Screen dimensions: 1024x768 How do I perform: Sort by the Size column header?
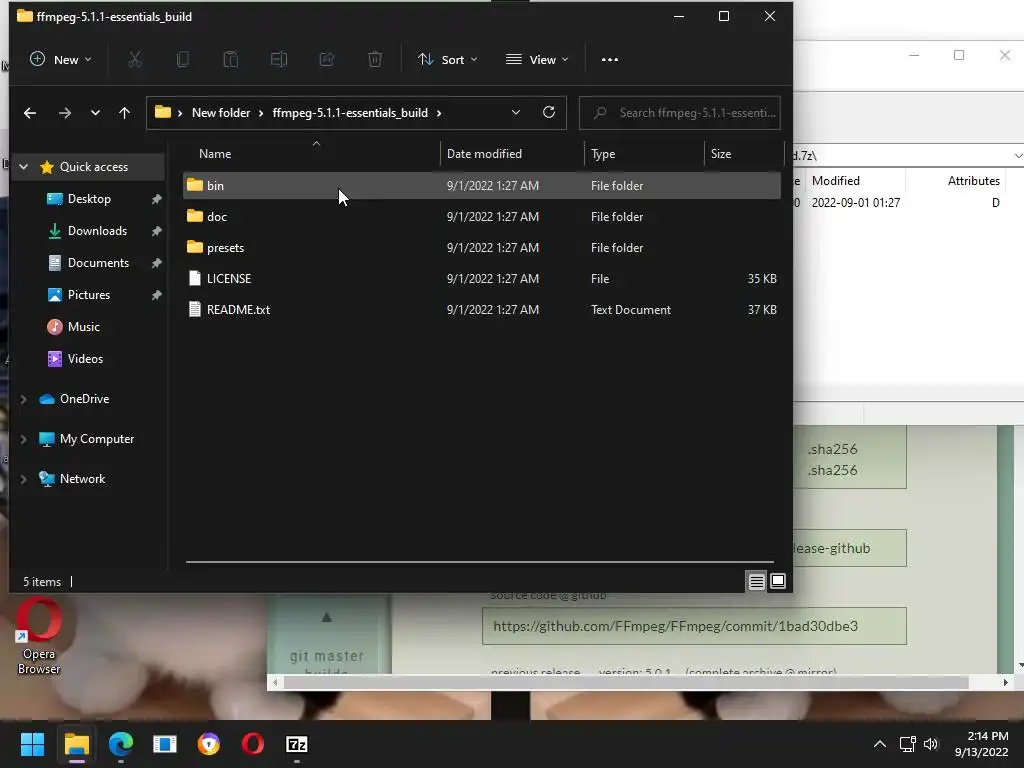(x=744, y=153)
